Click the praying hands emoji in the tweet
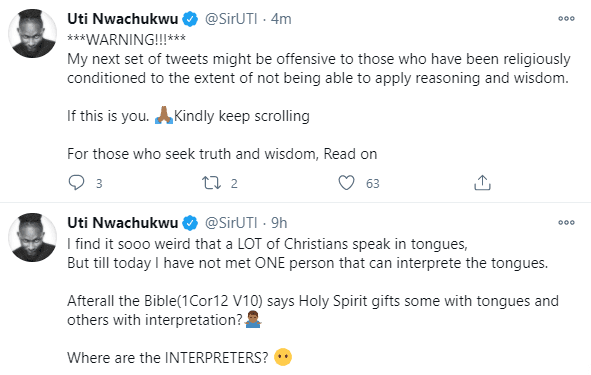591x375 pixels. click(164, 115)
